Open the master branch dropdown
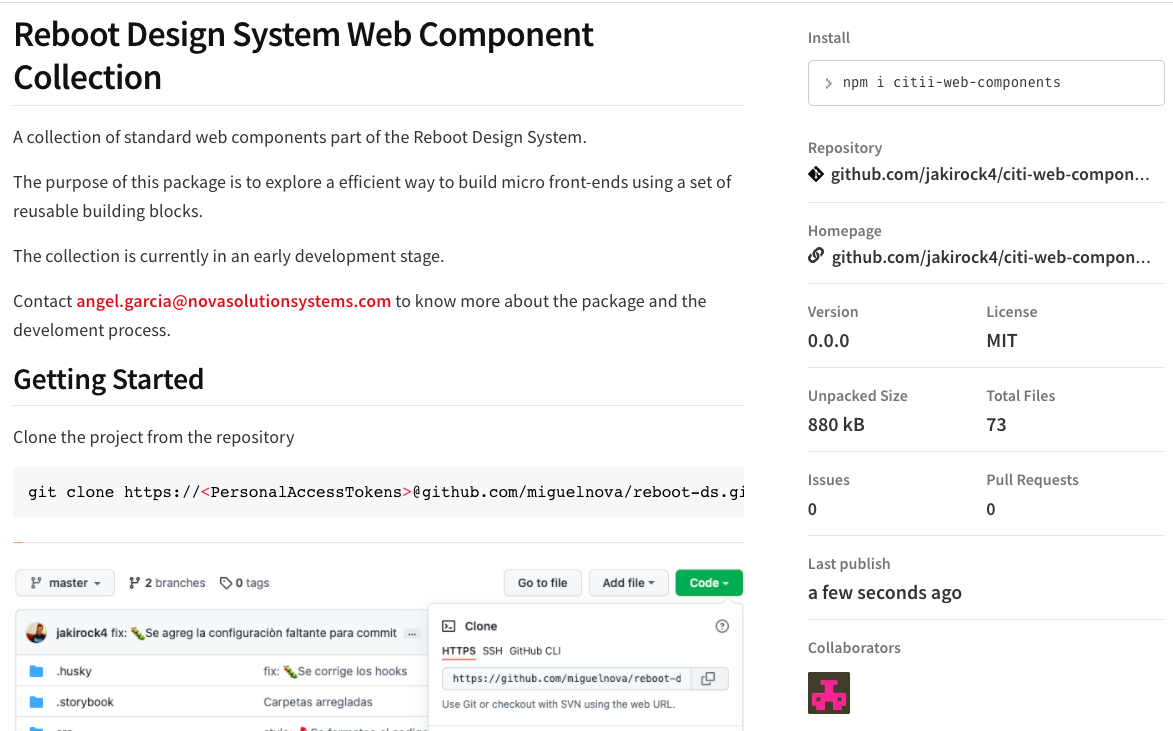Screen dimensions: 1173x731 pyautogui.click(x=65, y=583)
